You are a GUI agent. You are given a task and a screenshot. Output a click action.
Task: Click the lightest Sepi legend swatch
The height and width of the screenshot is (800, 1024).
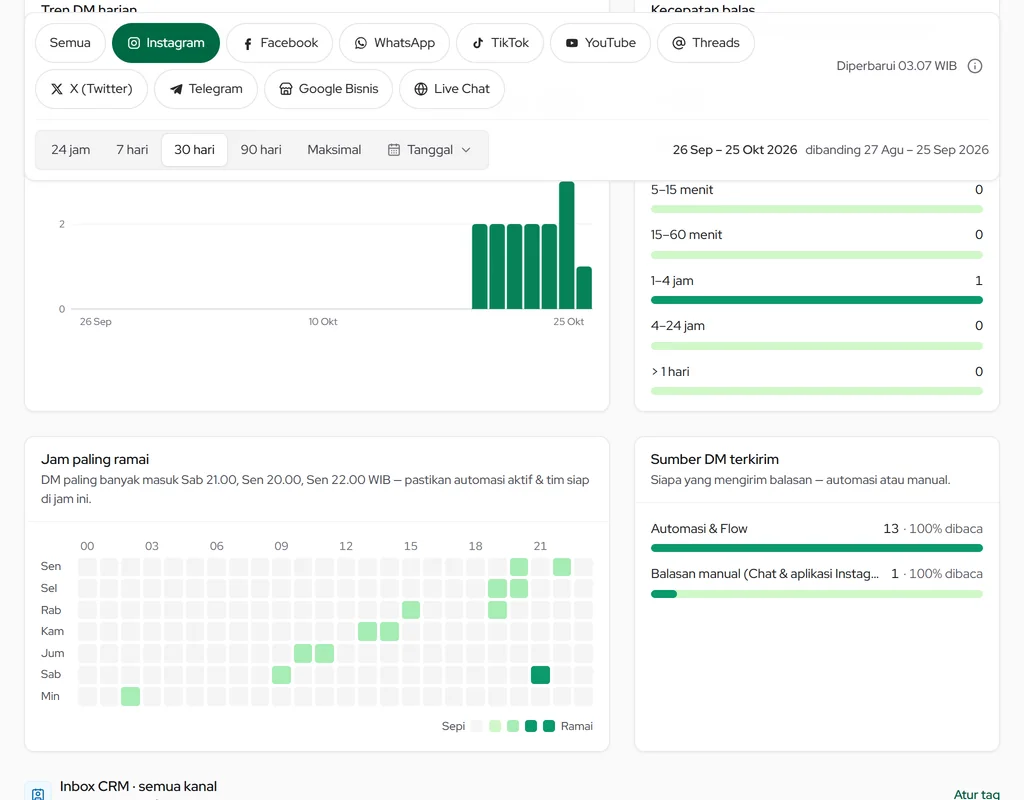point(477,726)
